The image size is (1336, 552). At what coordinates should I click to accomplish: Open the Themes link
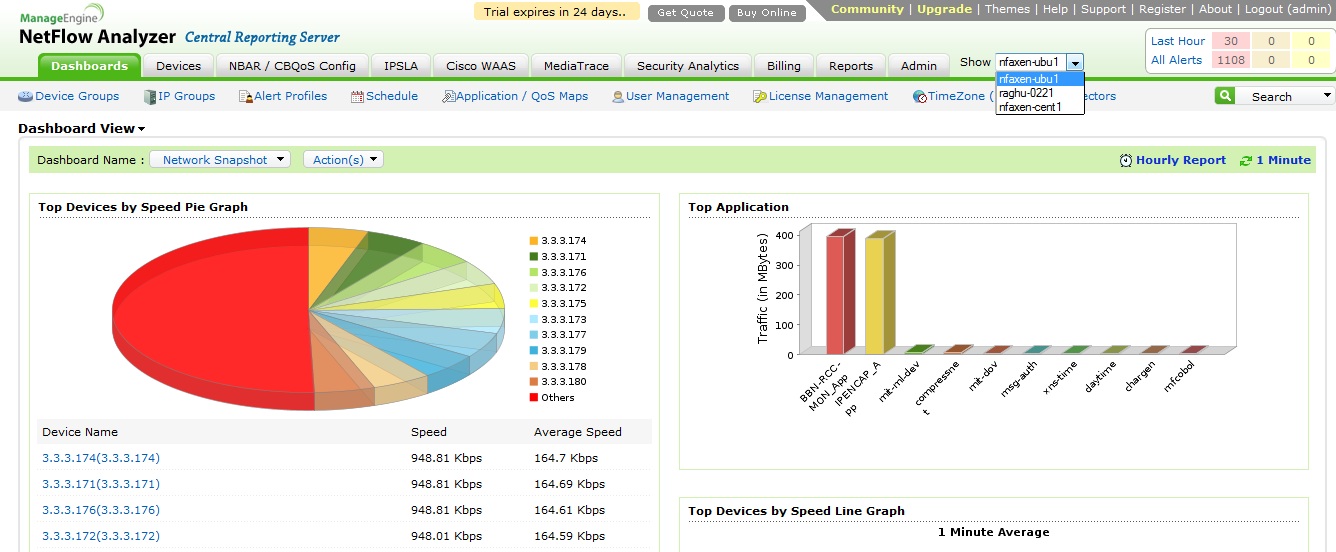coord(1007,9)
